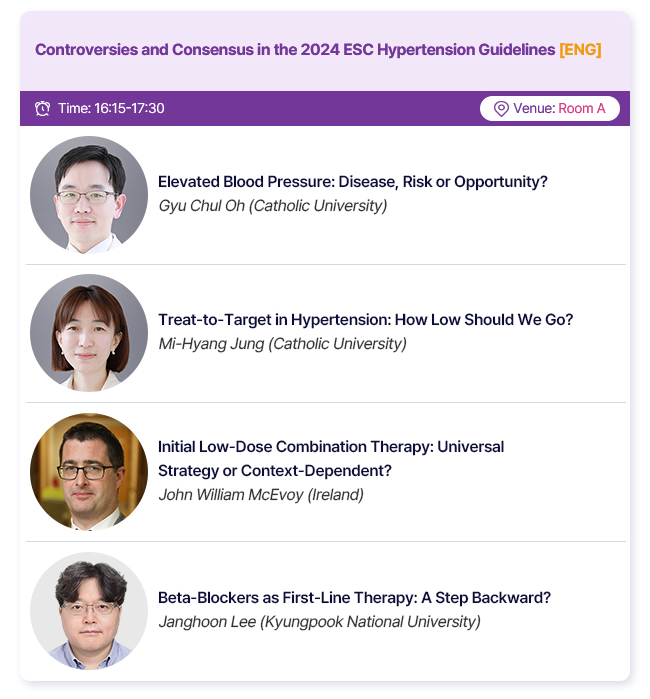
Task: Open talk "Treat-to-Target in Hypertension"
Action: point(365,320)
